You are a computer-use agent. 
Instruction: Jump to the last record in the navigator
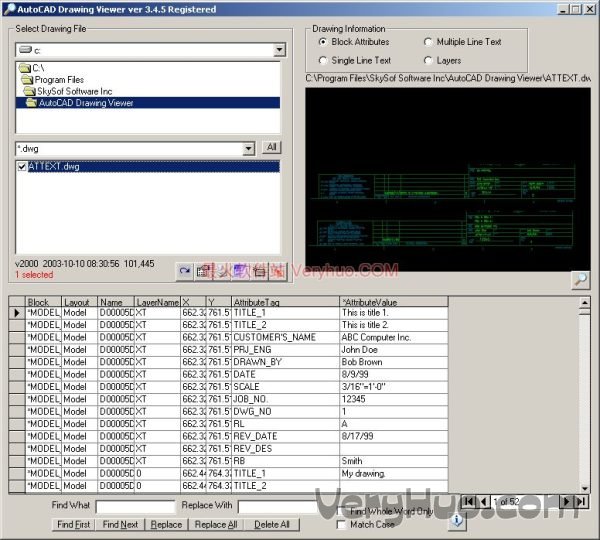(x=581, y=501)
